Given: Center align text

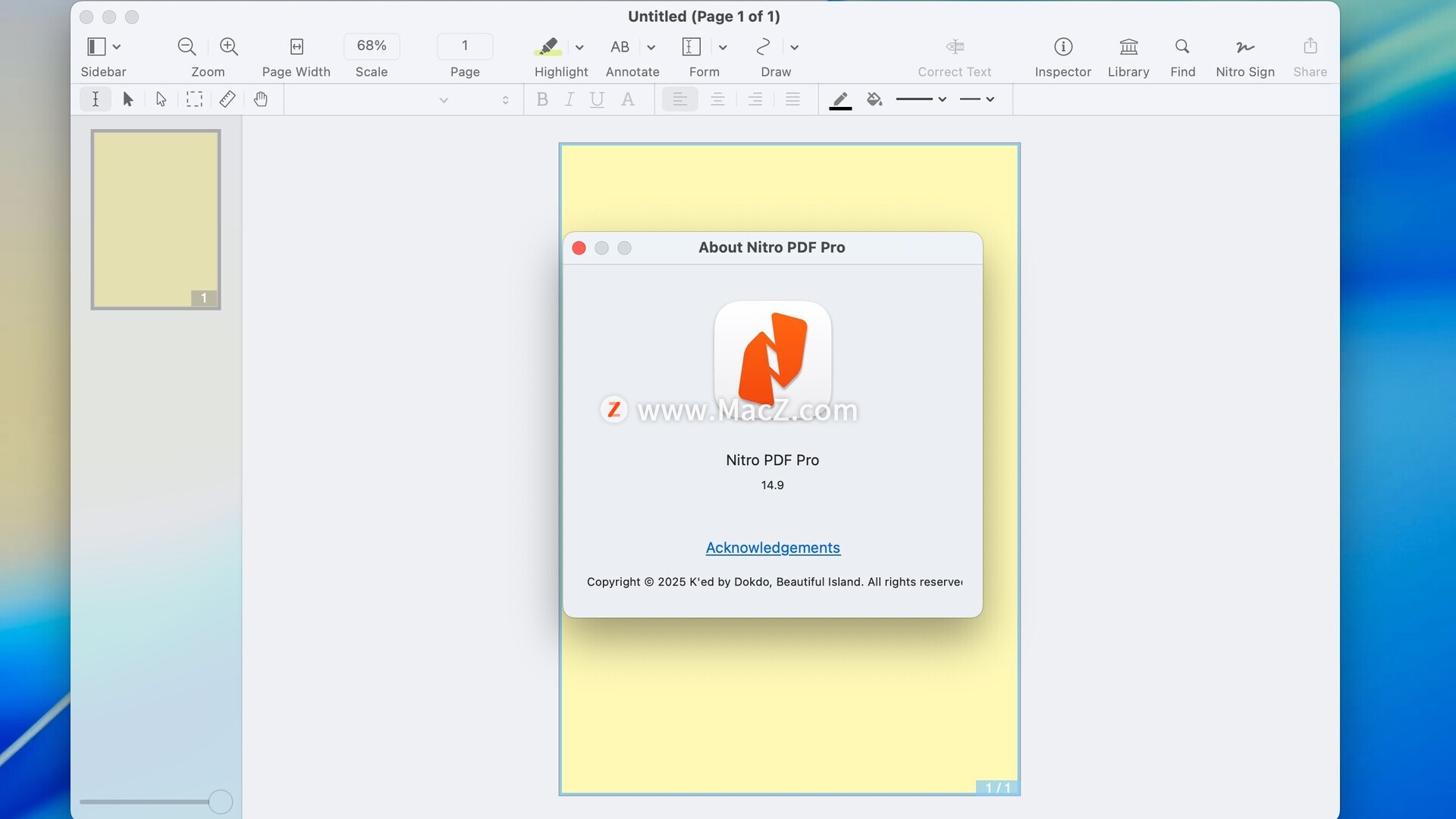Looking at the screenshot, I should pyautogui.click(x=717, y=99).
